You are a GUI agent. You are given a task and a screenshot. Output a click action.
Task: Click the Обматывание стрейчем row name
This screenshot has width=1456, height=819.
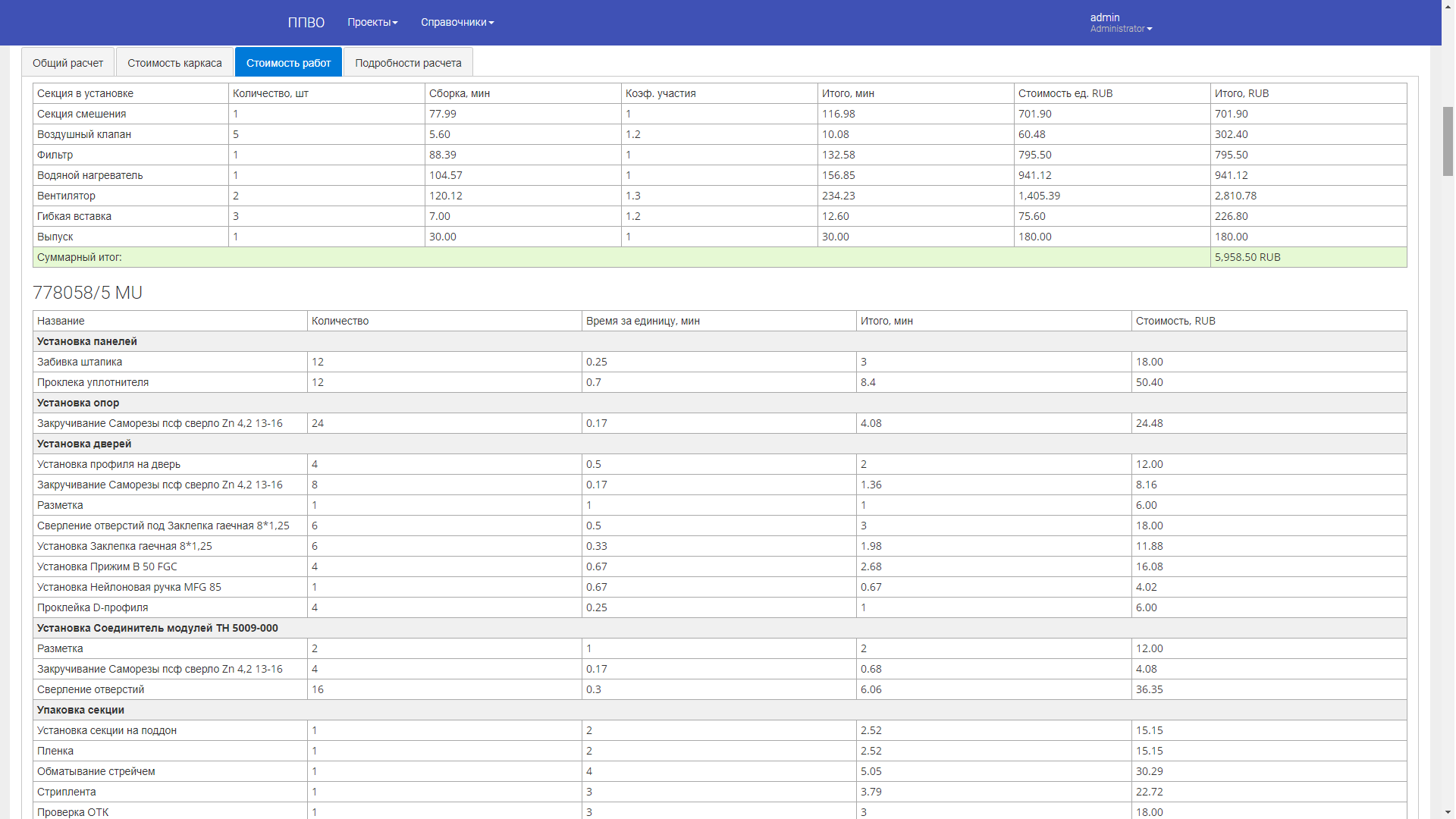point(96,771)
